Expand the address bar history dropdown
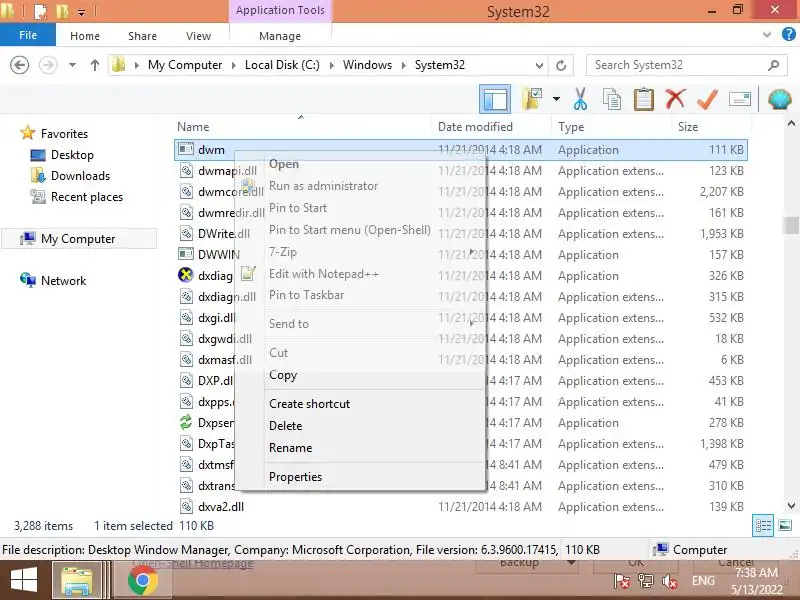The height and width of the screenshot is (600, 800). coord(539,65)
